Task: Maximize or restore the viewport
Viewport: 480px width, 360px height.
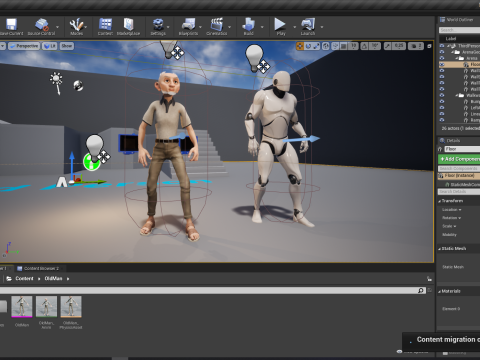Action: 429,46
